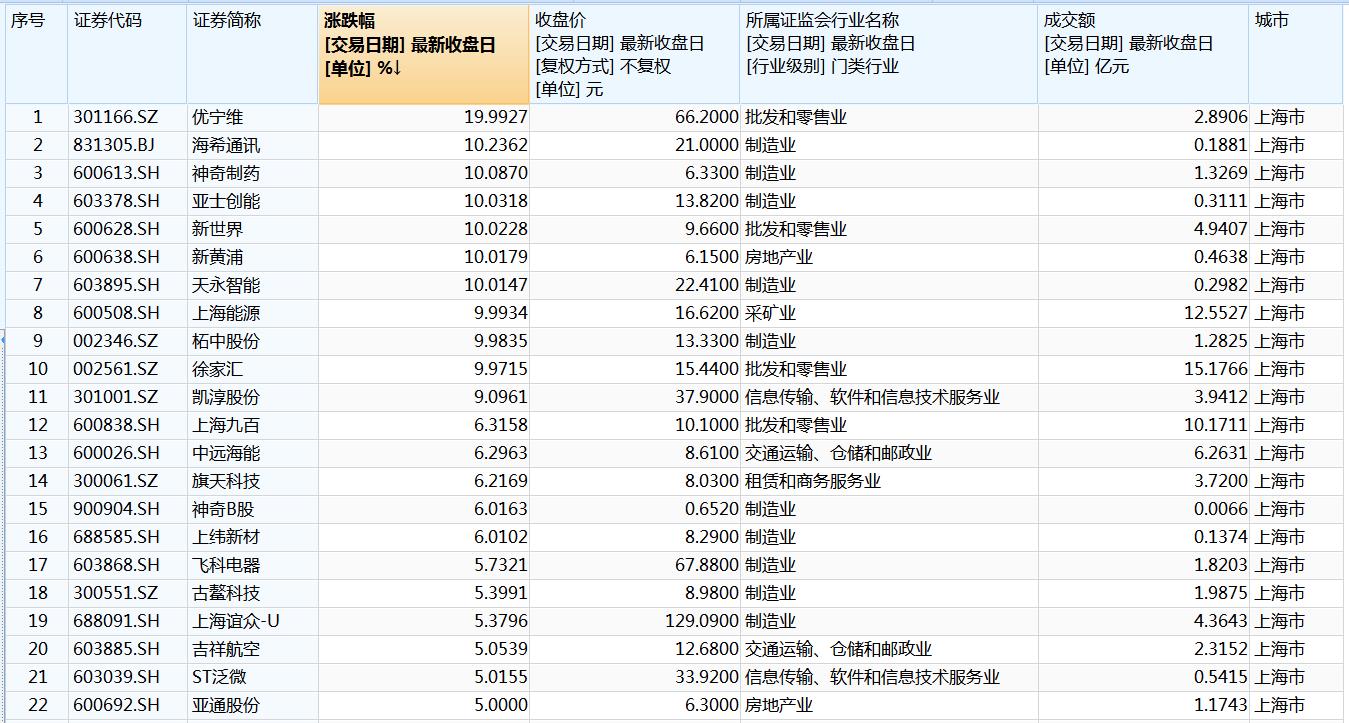This screenshot has height=723, width=1349.
Task: Click the 所属证监会行业名称 column header
Action: (x=889, y=54)
